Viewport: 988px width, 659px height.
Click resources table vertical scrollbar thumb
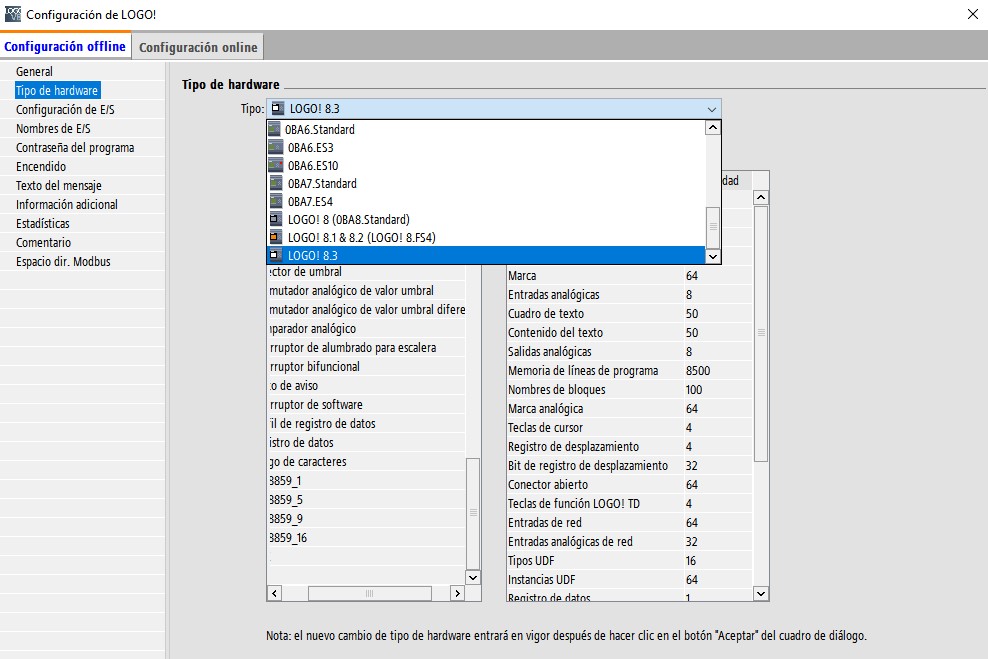click(x=761, y=333)
